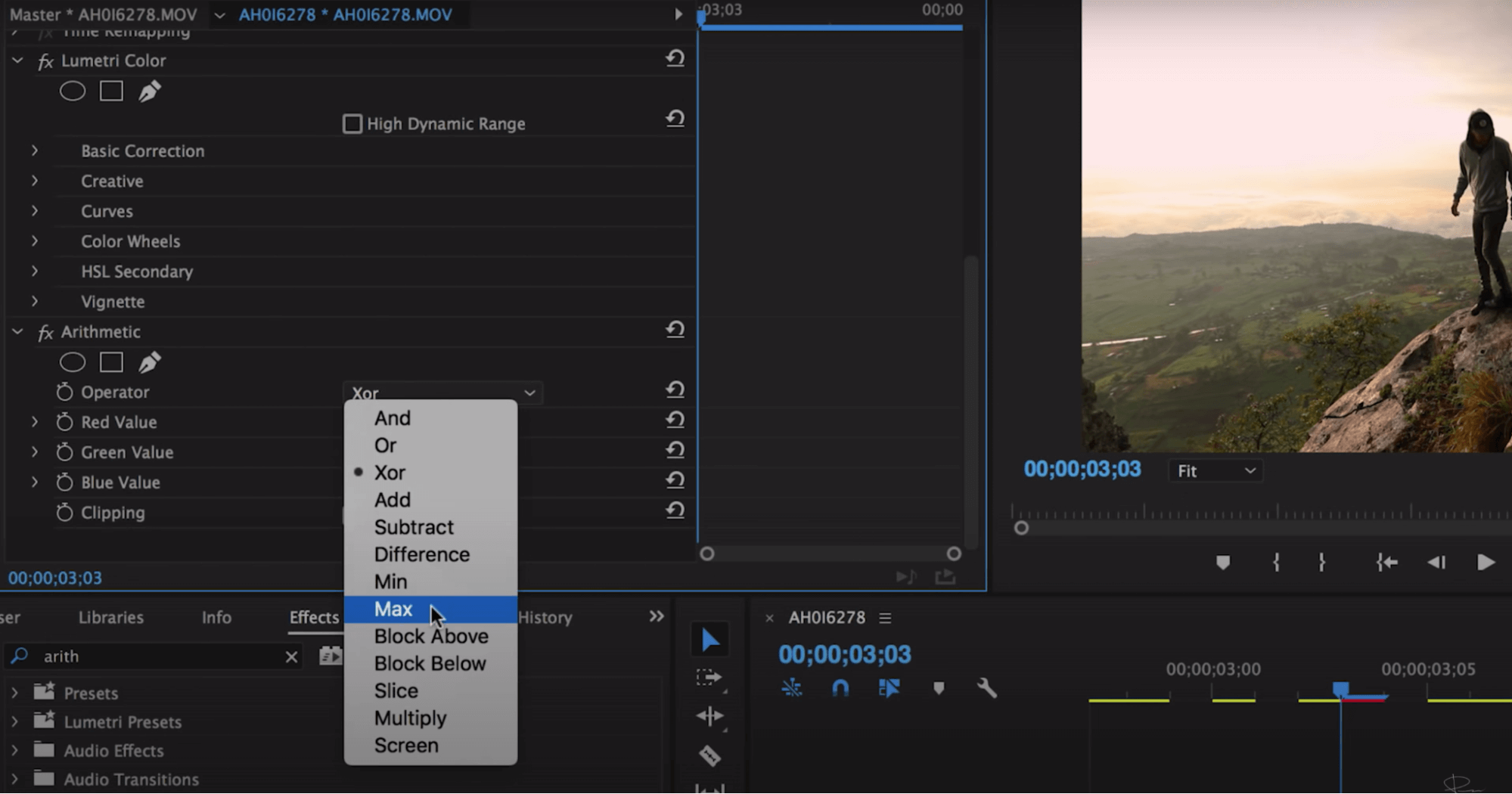Click the effects search input field
1512x794 pixels.
(x=154, y=656)
